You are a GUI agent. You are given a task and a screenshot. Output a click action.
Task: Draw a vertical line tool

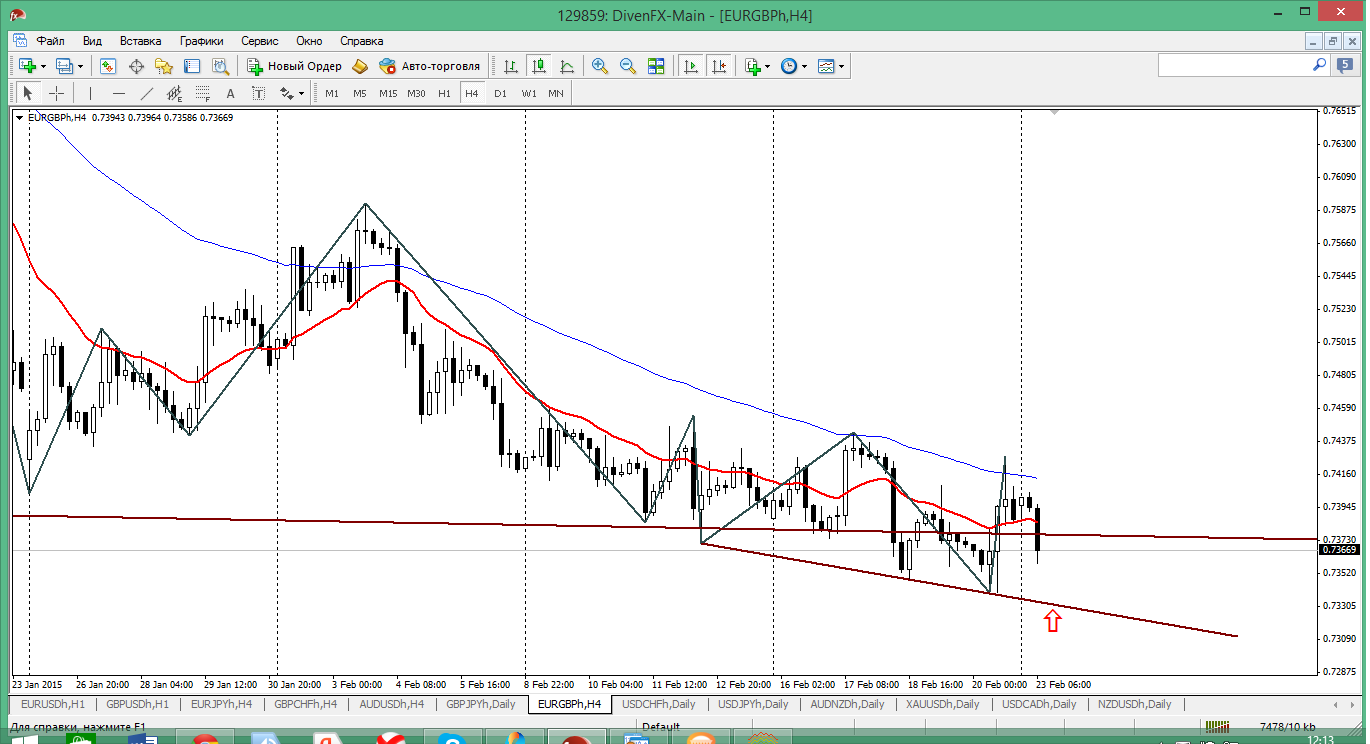click(90, 93)
